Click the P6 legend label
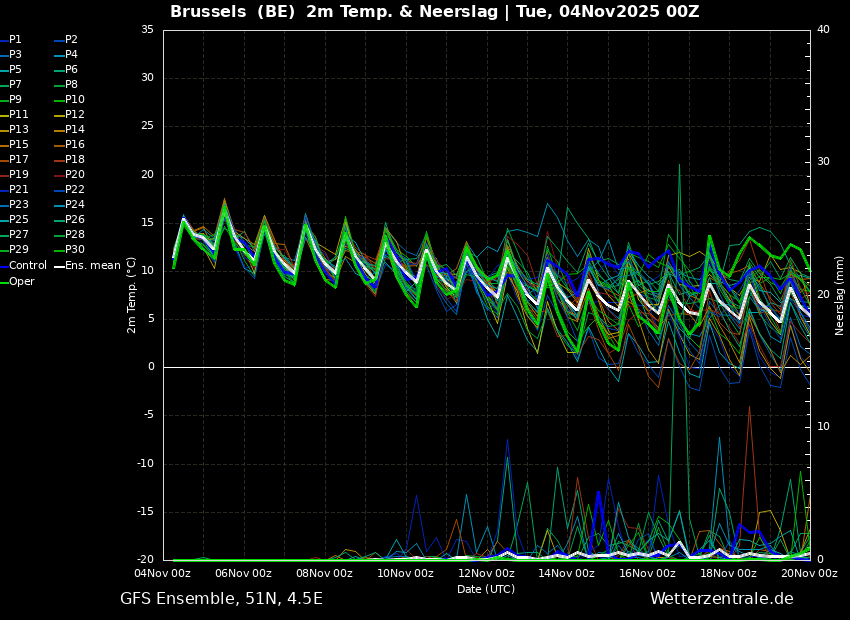850x620 pixels. click(x=72, y=70)
